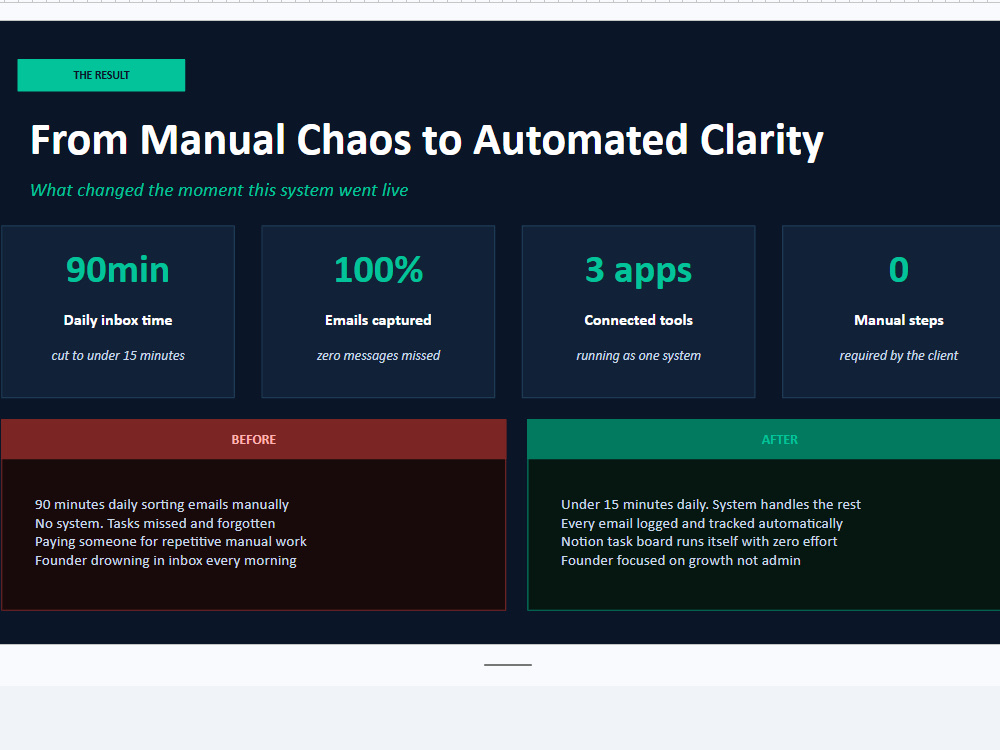Click line Founder drowning in inbox every morning

tap(166, 561)
